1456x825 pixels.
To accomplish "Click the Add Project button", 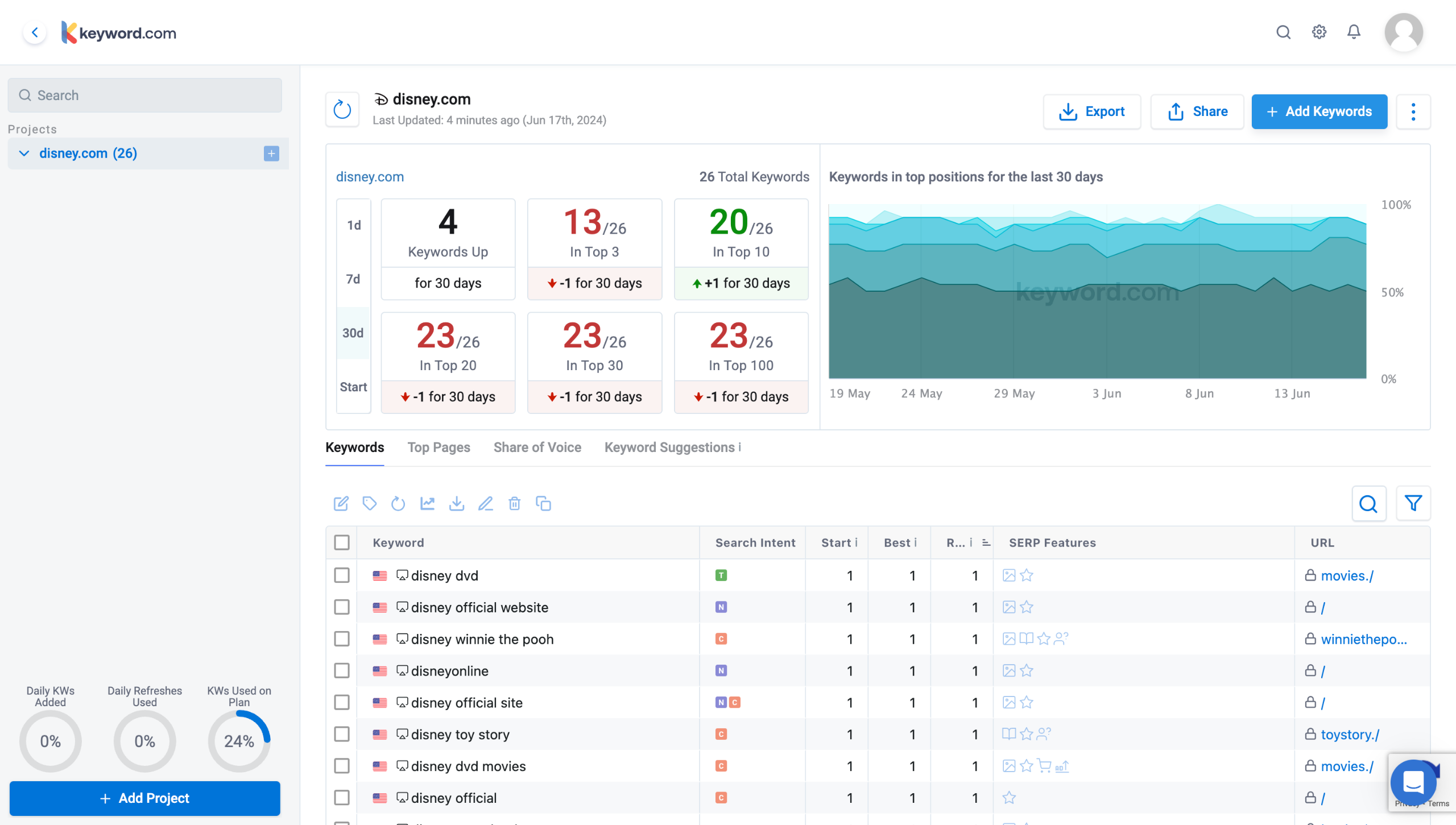I will (145, 798).
